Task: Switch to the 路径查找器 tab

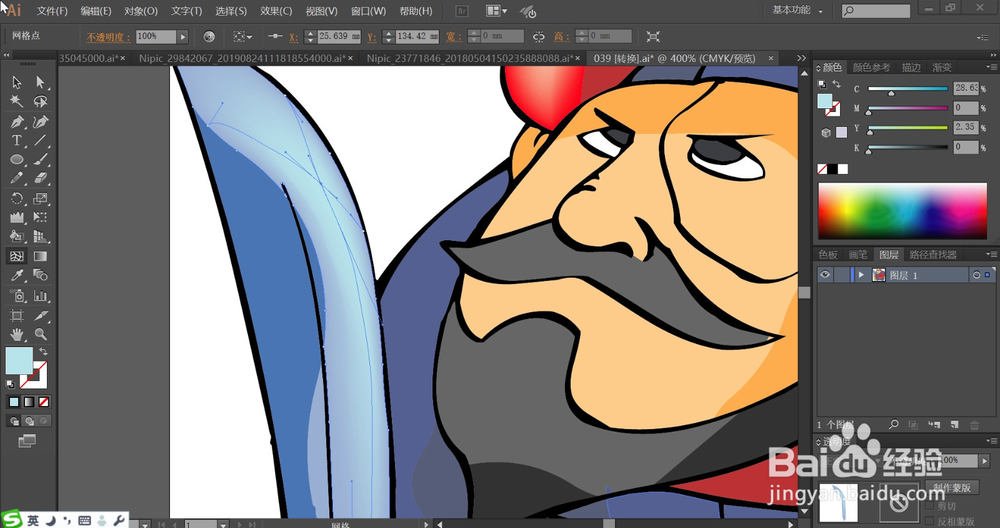Action: point(933,254)
